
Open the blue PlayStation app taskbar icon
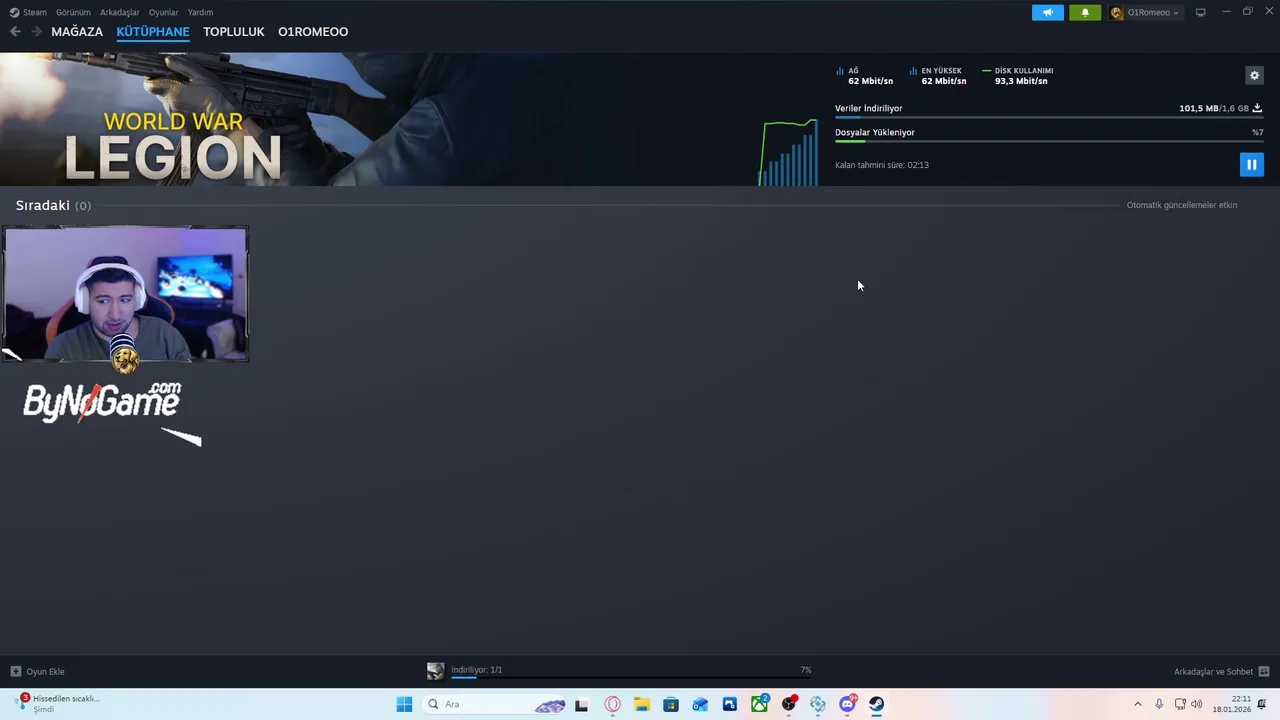[730, 704]
